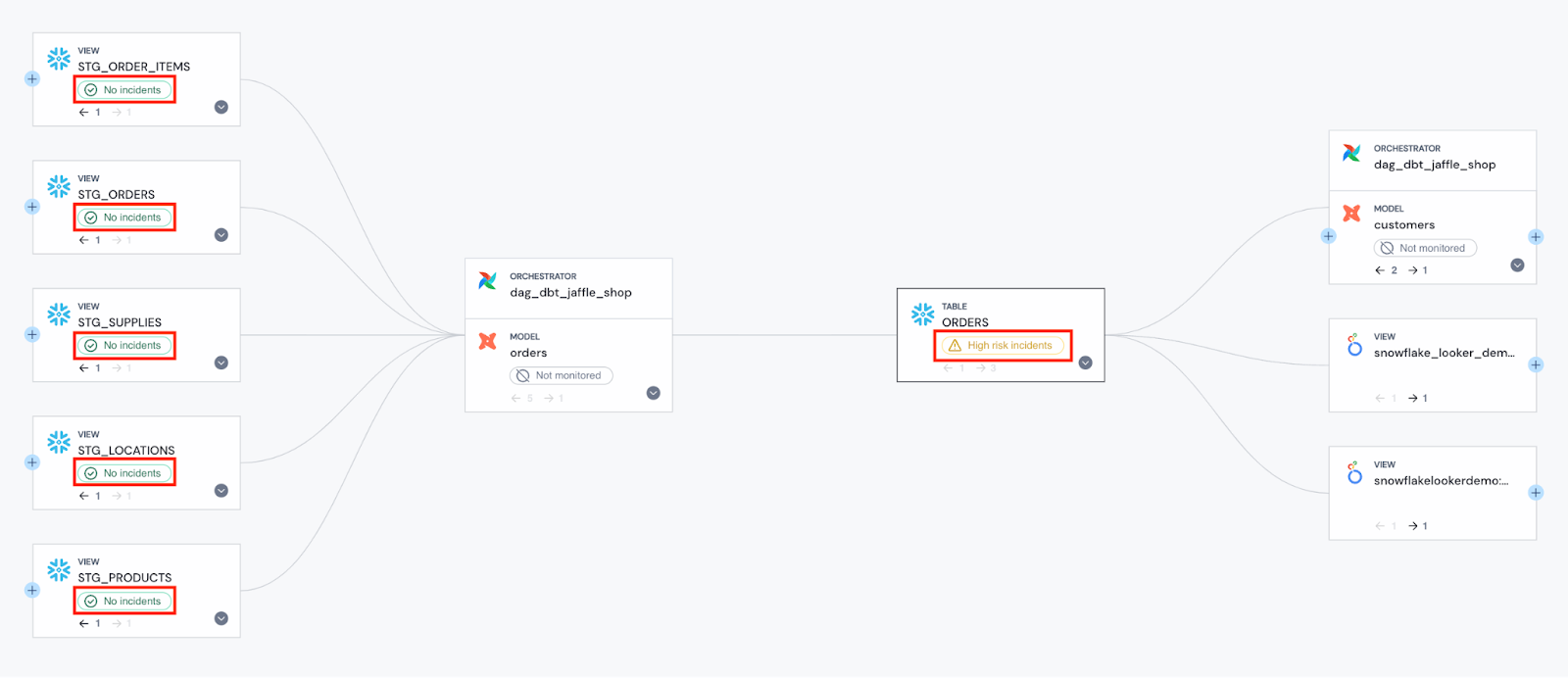Click the Airflow orchestrator icon for dag_dbt_jaffle_shop
The height and width of the screenshot is (678, 1568).
pyautogui.click(x=487, y=281)
